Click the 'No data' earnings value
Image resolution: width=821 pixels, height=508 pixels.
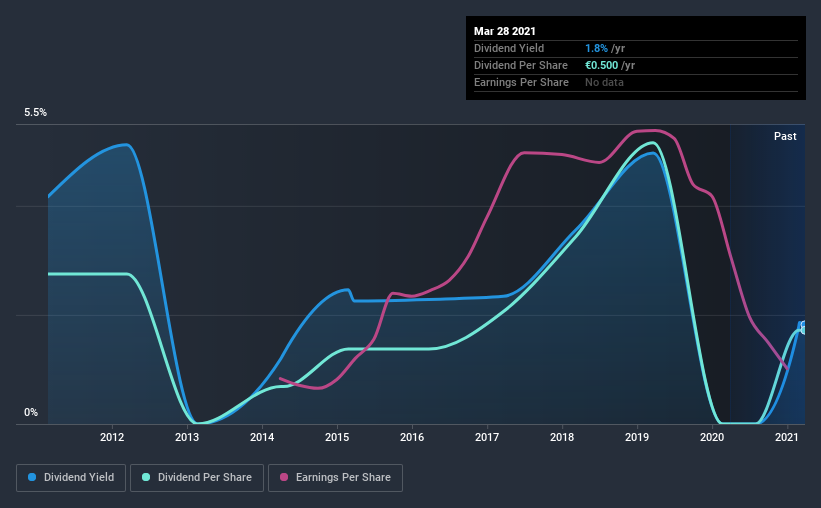pos(604,82)
